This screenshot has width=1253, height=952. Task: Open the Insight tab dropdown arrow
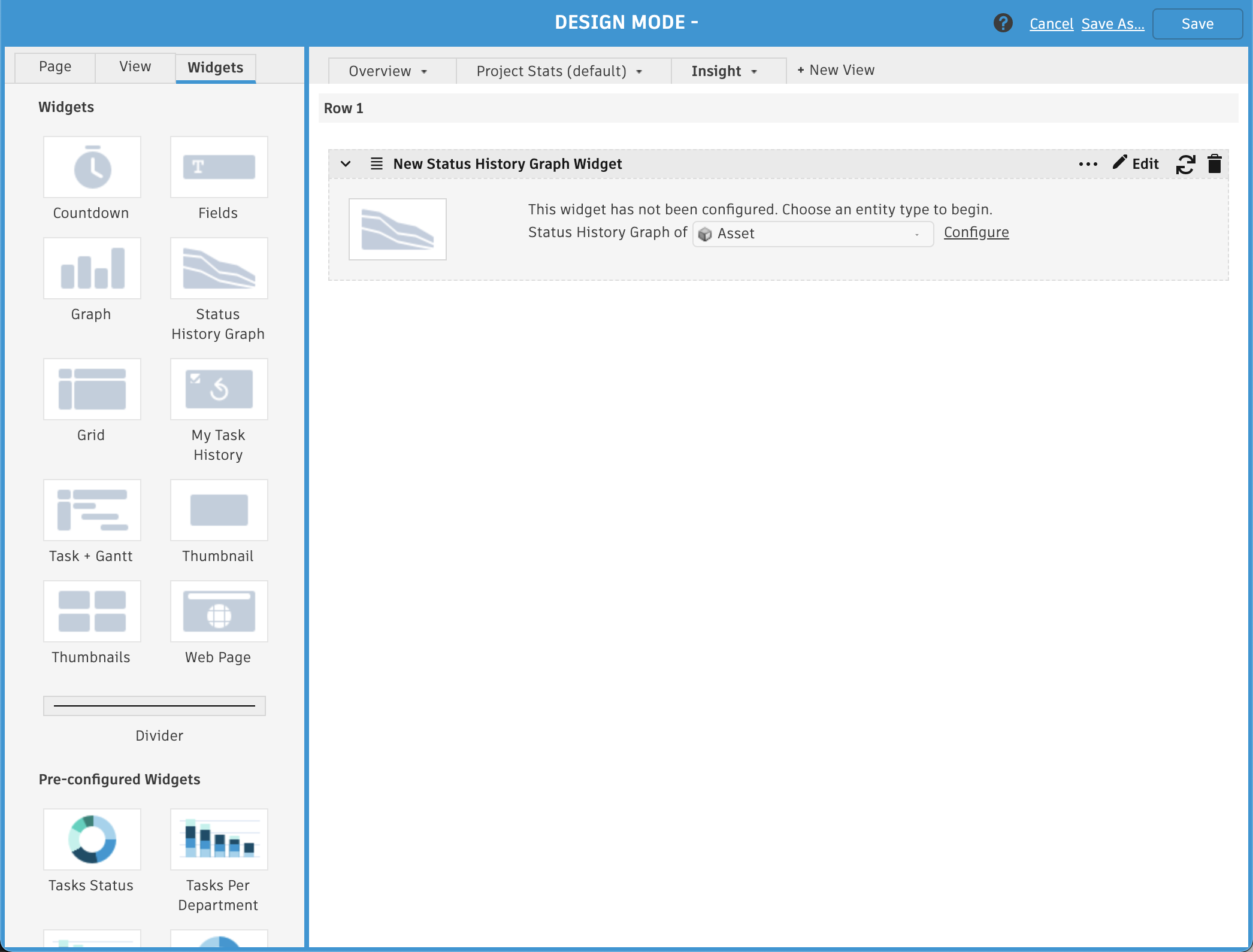754,72
